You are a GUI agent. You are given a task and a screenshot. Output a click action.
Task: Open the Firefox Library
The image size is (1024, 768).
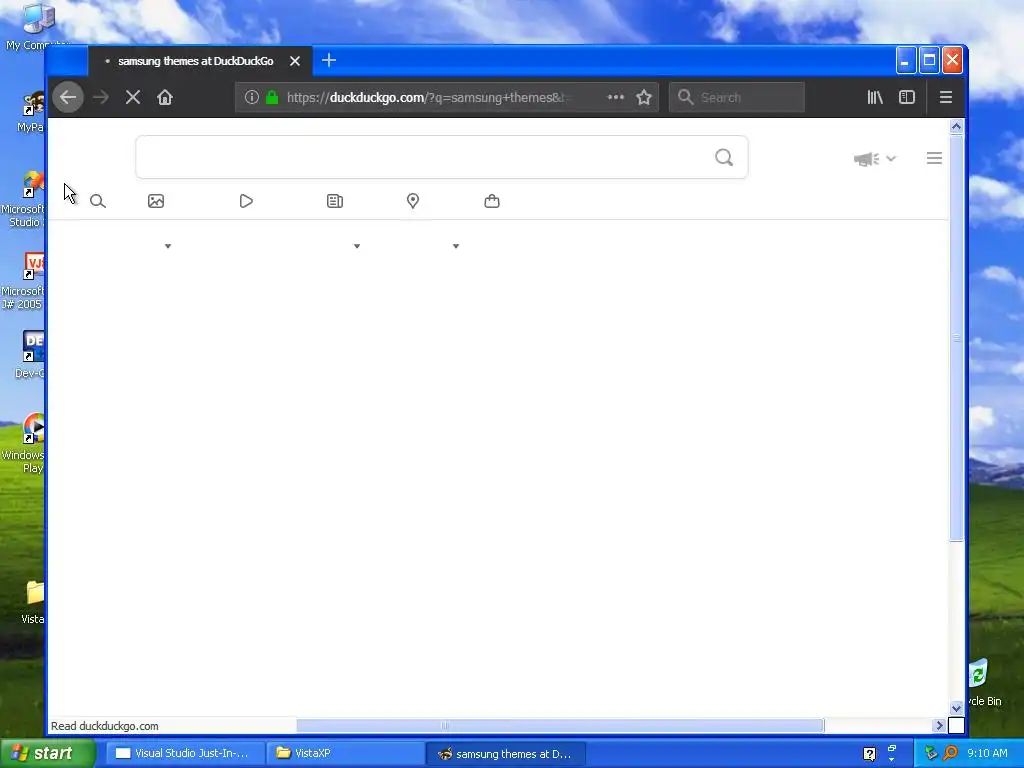(x=875, y=97)
